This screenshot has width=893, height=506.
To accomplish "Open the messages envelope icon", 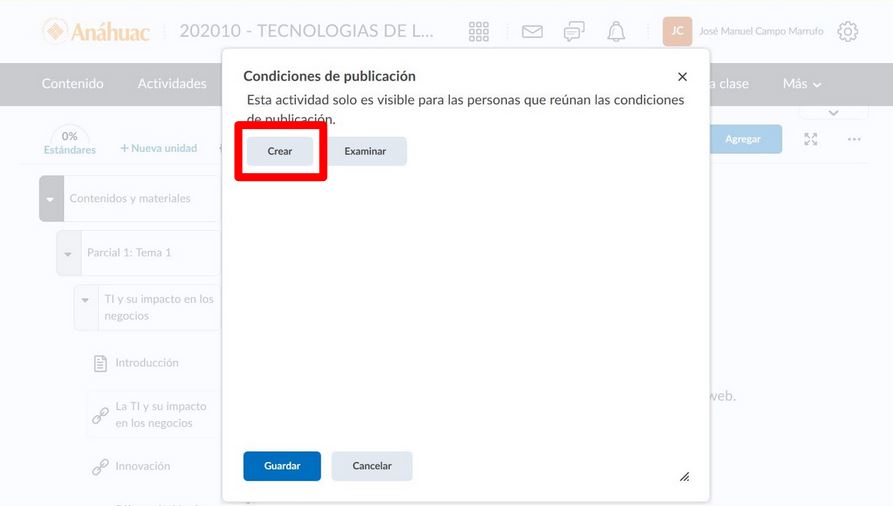I will coord(532,32).
